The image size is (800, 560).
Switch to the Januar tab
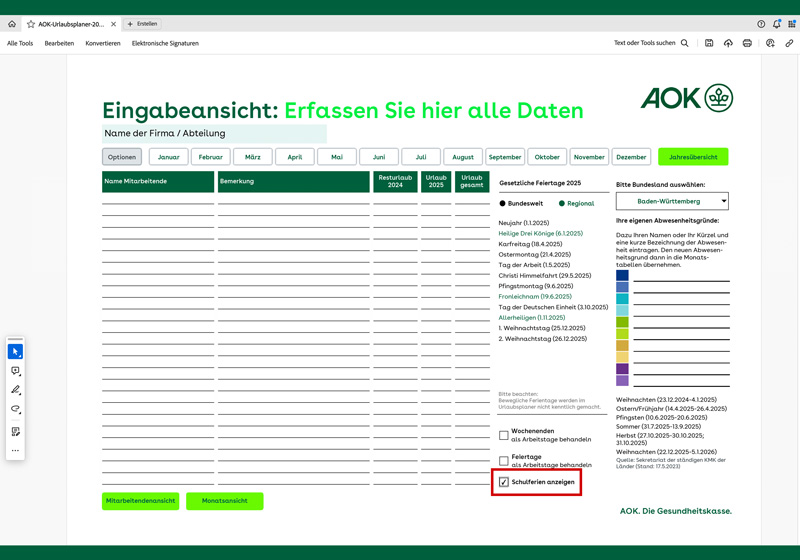click(x=168, y=157)
